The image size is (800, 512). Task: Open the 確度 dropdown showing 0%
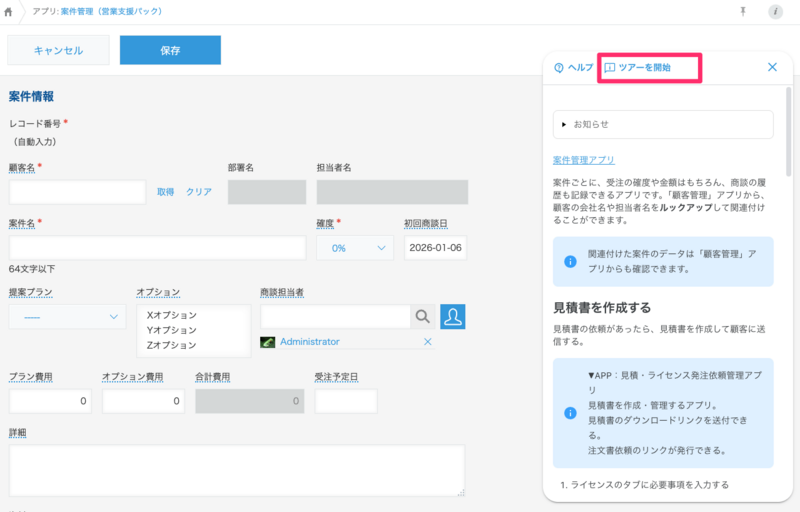(355, 248)
